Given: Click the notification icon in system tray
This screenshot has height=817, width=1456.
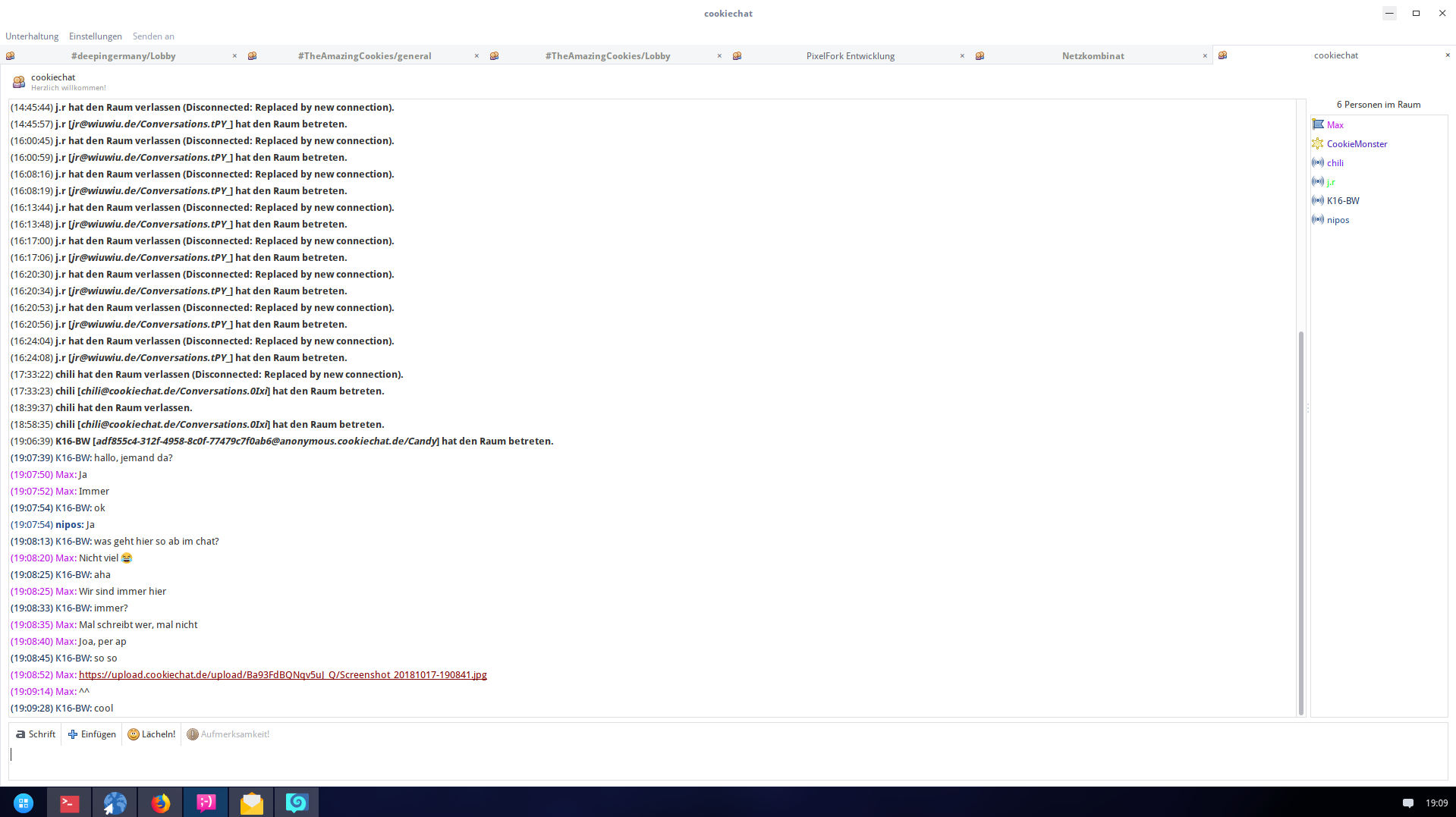Looking at the screenshot, I should 1407,803.
